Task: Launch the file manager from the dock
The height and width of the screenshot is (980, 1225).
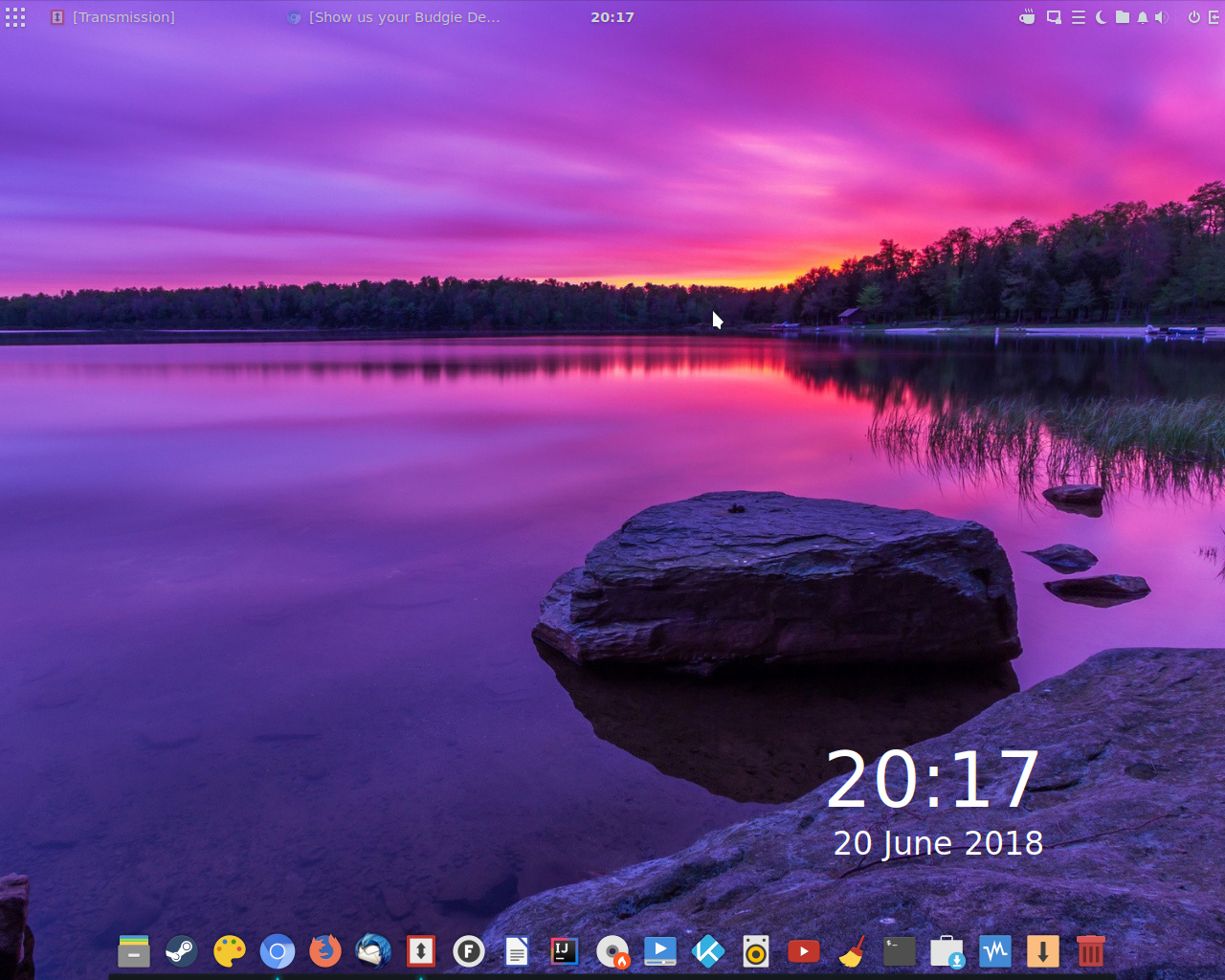Action: [x=134, y=951]
